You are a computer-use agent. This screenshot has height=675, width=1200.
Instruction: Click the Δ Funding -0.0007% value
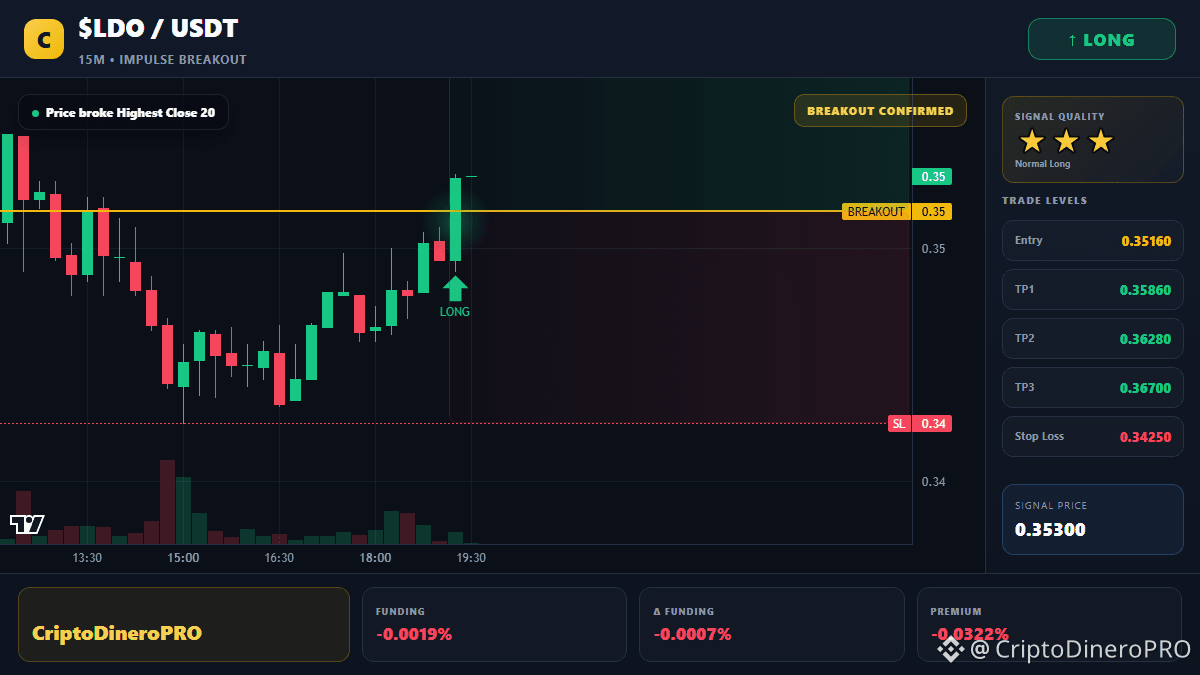692,634
